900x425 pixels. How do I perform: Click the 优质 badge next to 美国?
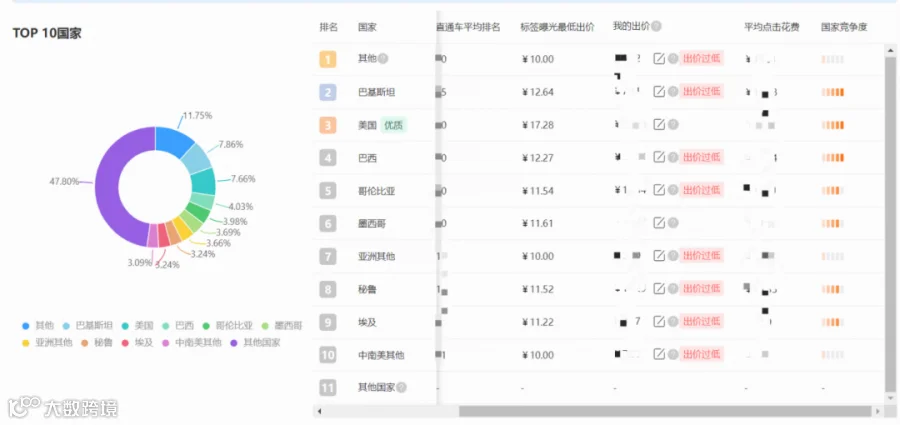tap(393, 125)
